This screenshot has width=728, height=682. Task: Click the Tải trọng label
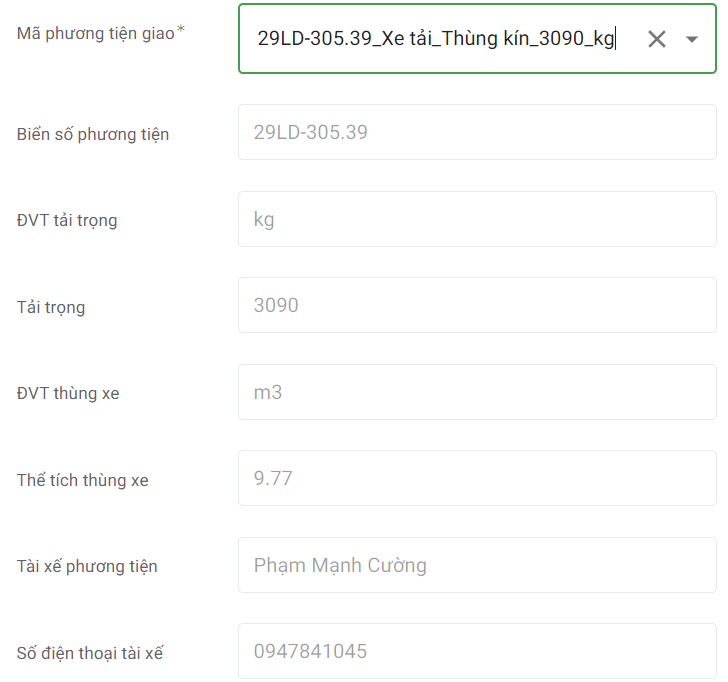coord(51,307)
